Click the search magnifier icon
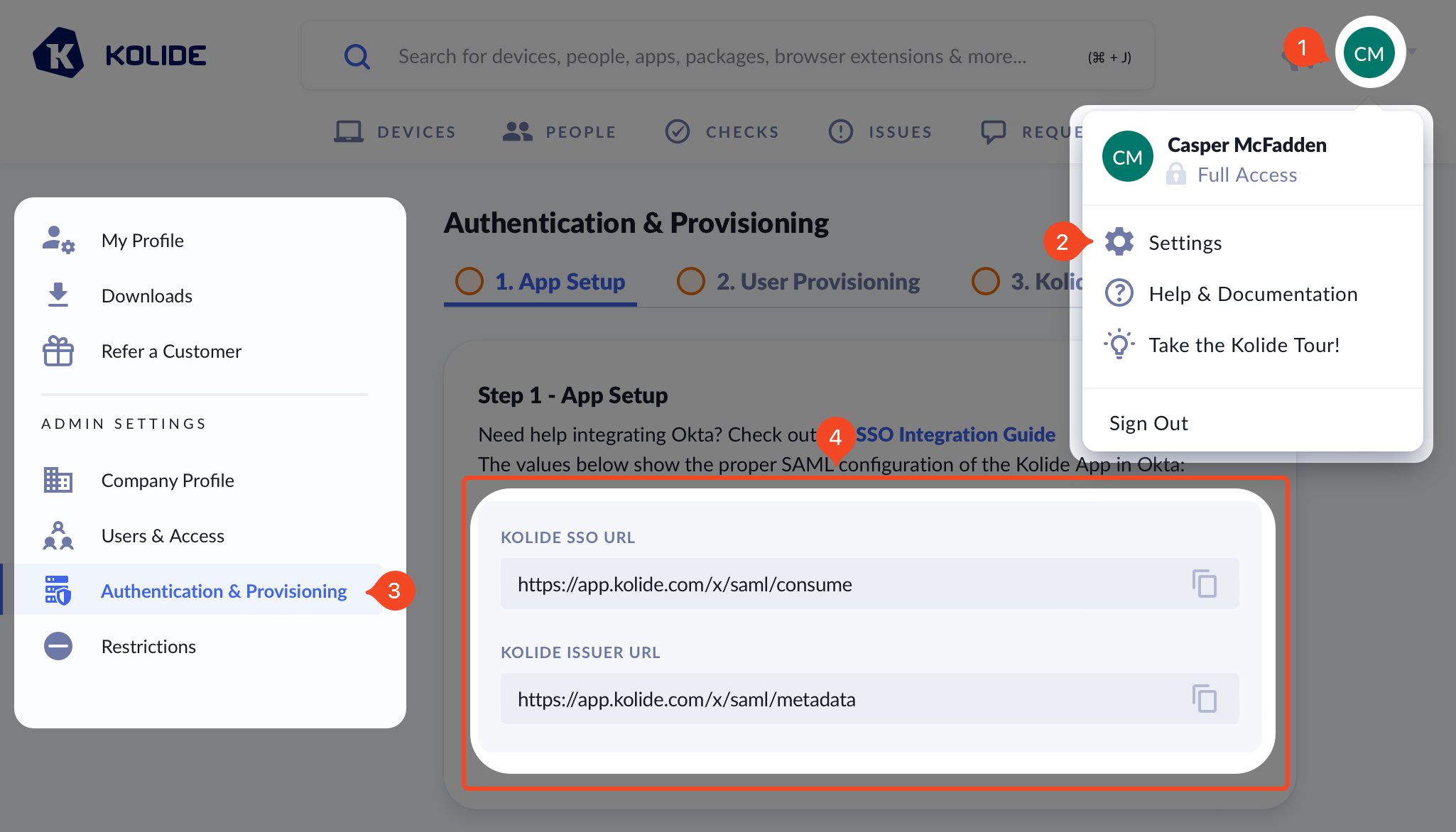Screen dimensions: 1456x832 [x=357, y=56]
